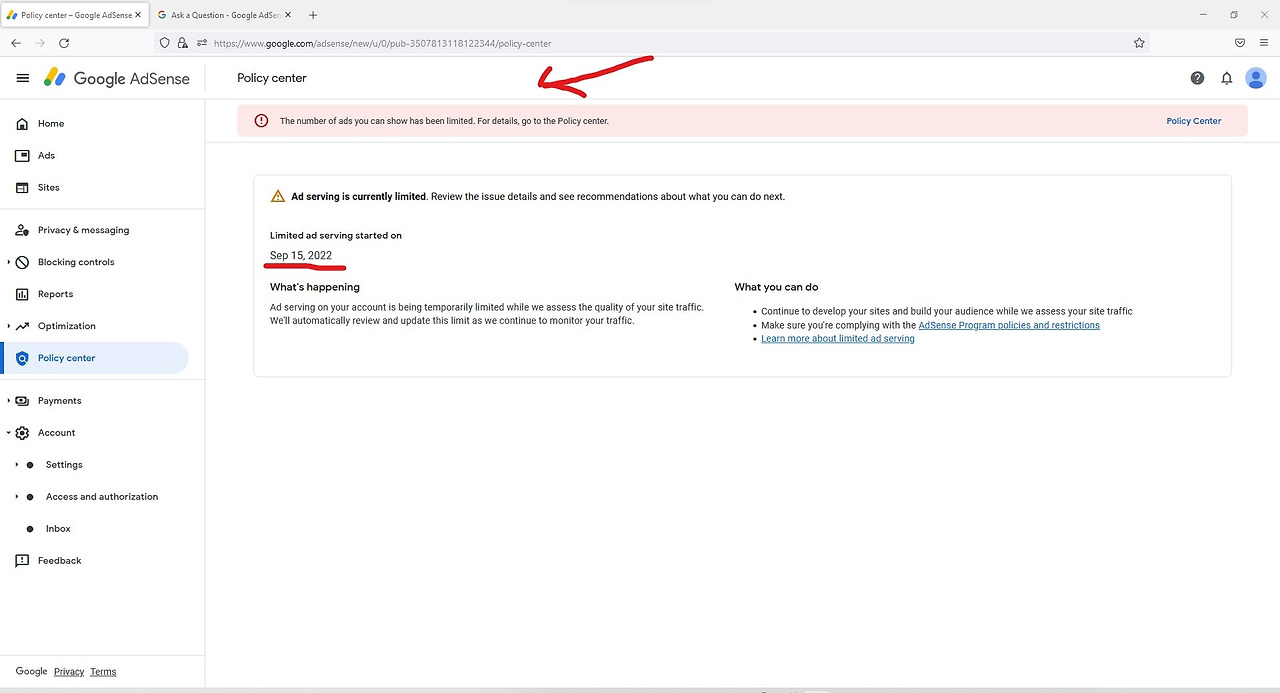1280x693 pixels.
Task: Expand the Optimization arrow
Action: tap(9, 326)
